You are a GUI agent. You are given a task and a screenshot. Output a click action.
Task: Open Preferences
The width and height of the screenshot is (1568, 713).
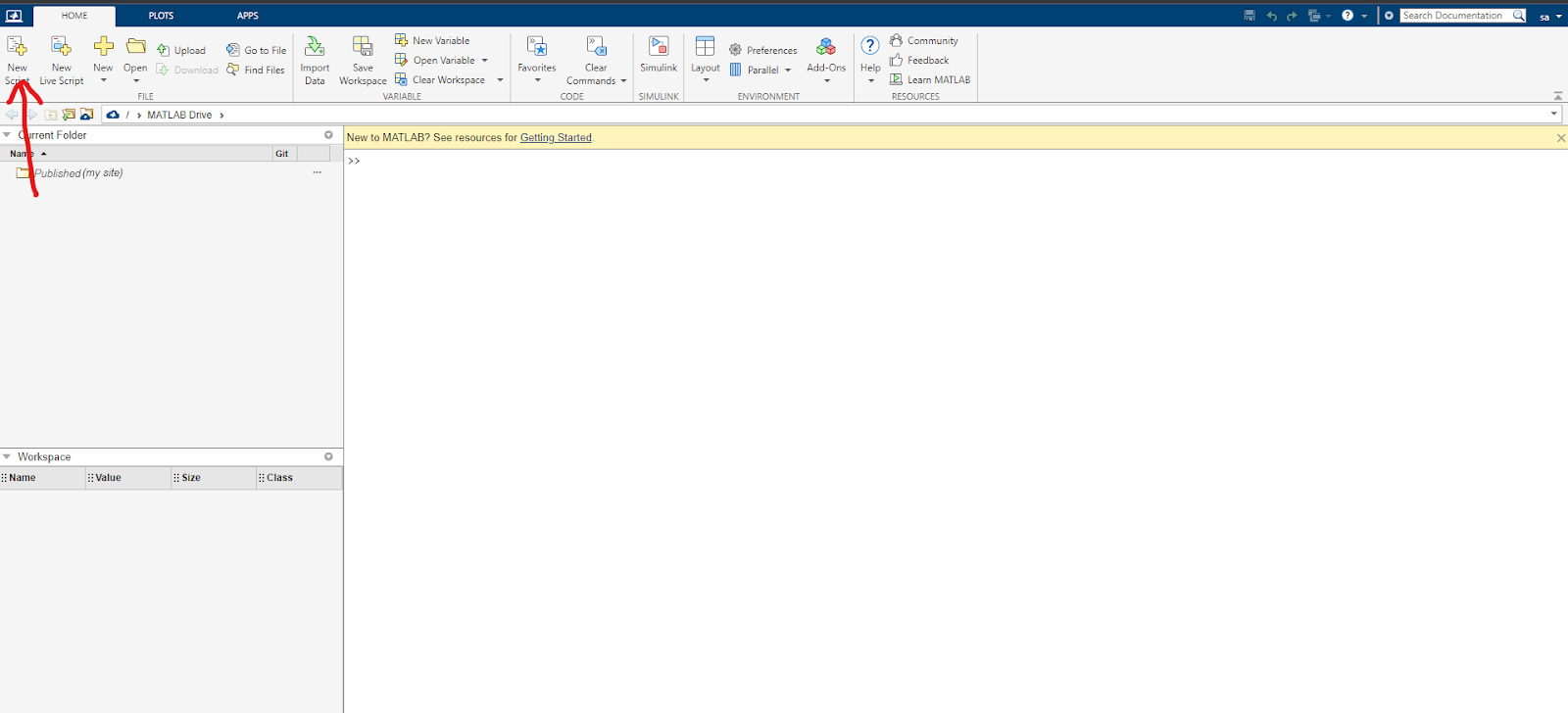762,50
